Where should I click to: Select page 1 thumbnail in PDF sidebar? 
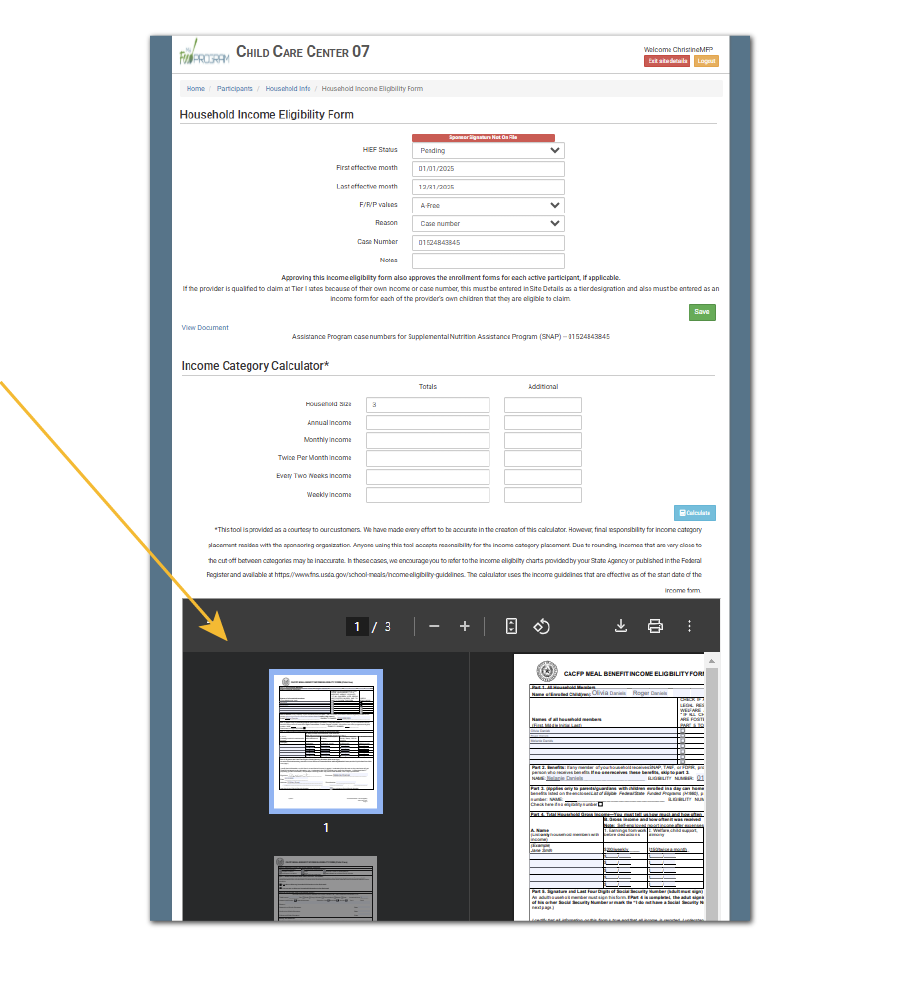[325, 741]
